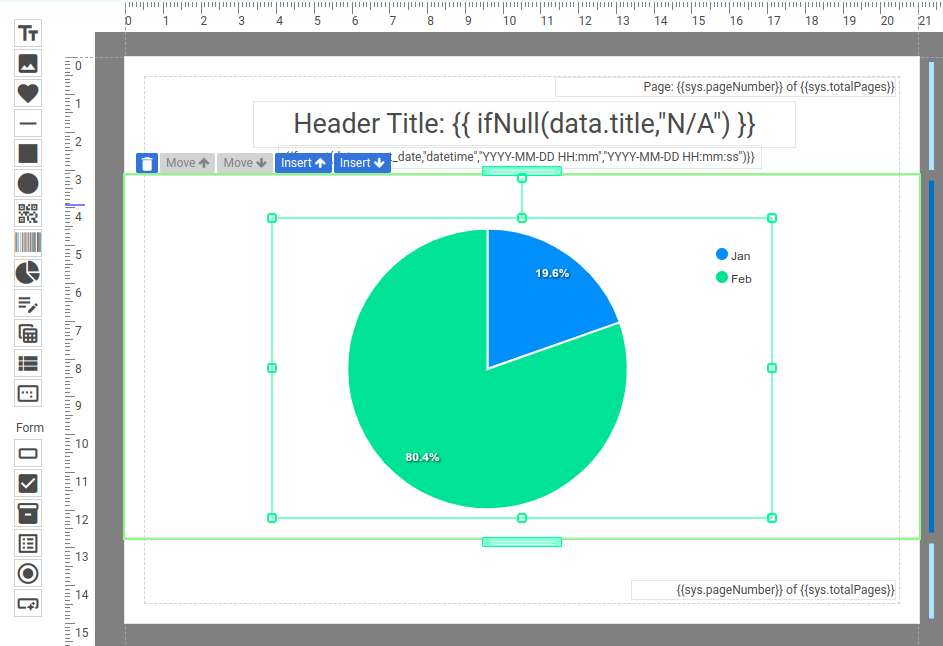Click the trash delete section icon

(147, 163)
